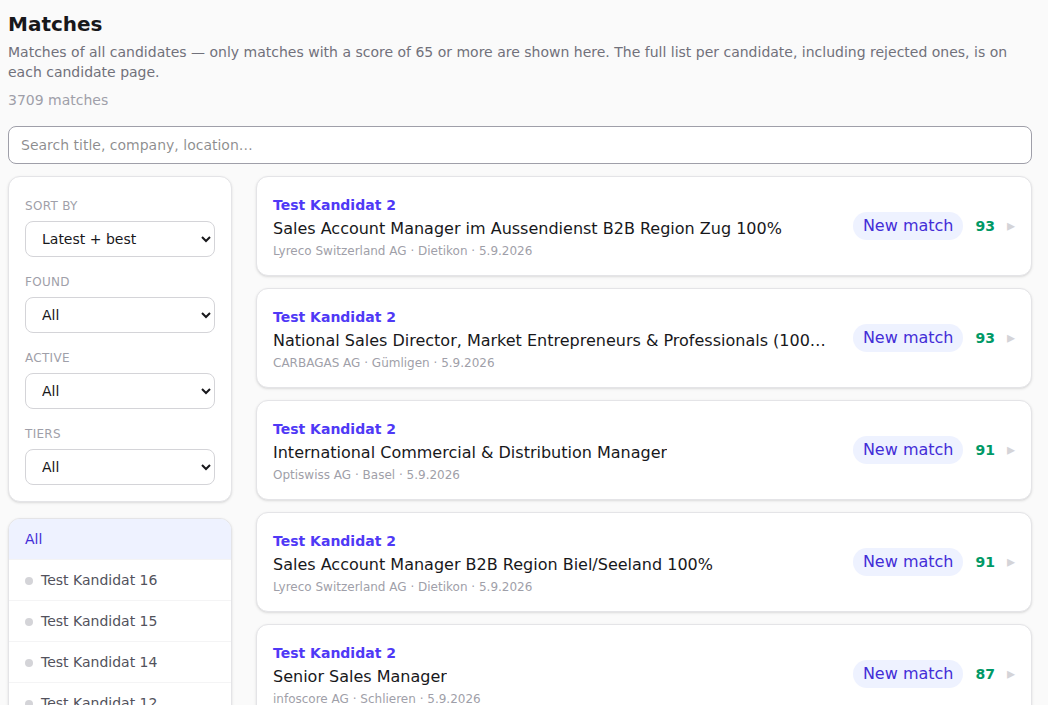Click 'New match' badge on National Sales Director
1048x705 pixels.
click(908, 338)
